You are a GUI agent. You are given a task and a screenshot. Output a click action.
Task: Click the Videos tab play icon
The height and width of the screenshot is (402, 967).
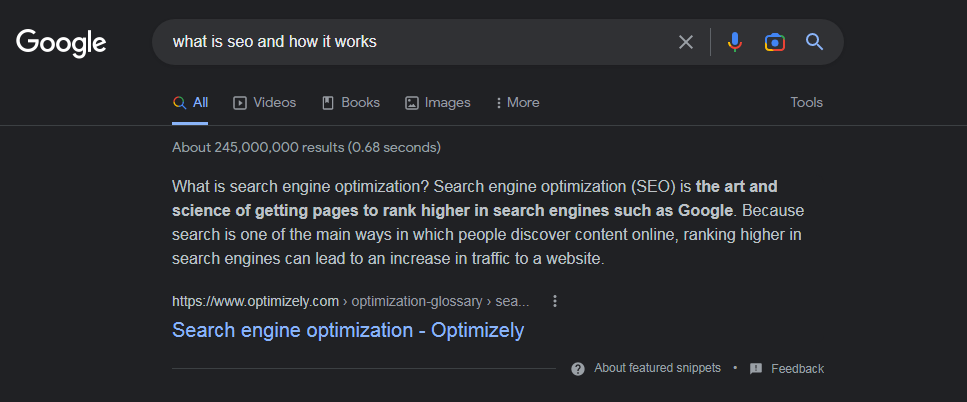240,102
